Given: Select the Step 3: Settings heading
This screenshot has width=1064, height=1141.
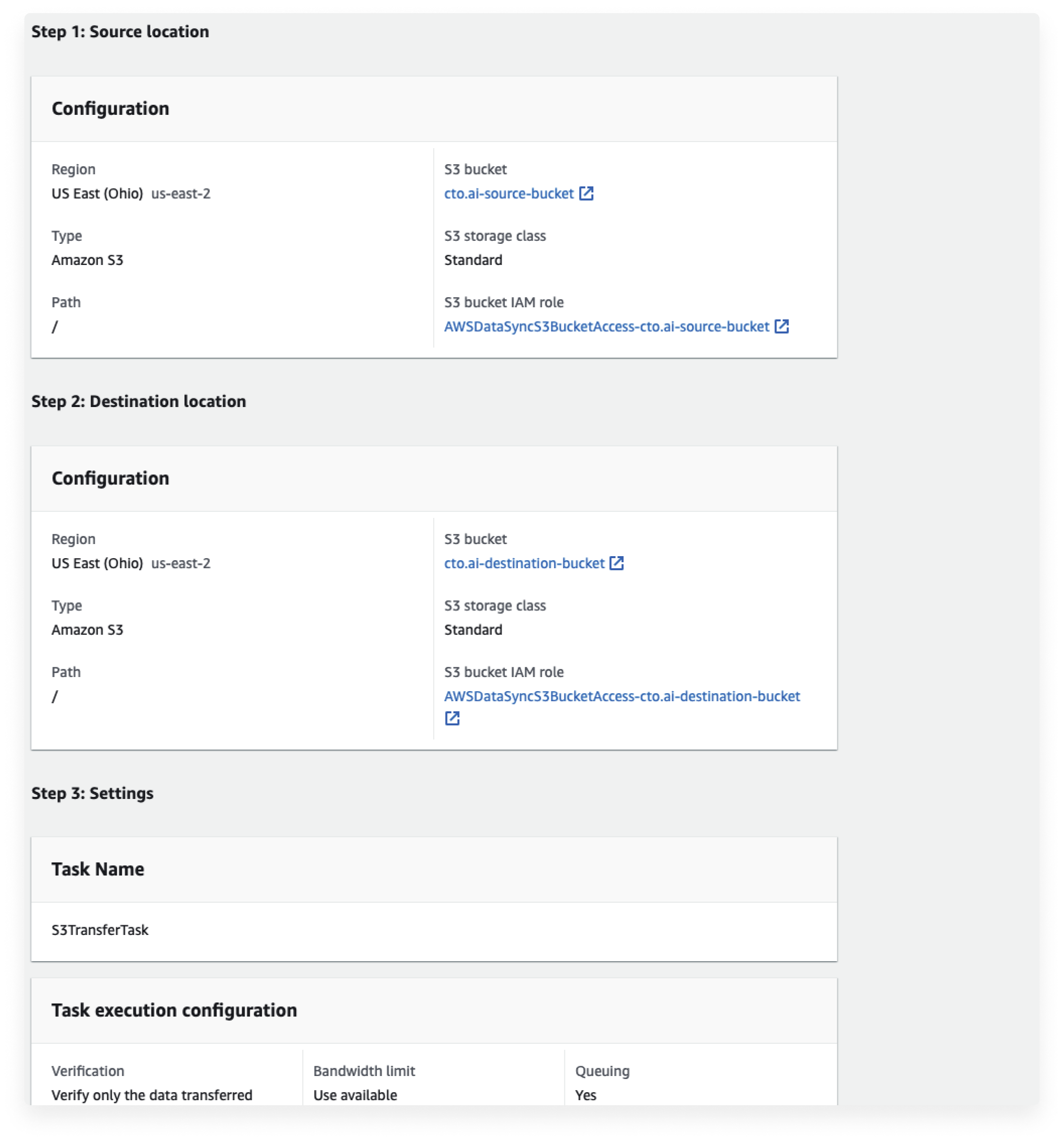Looking at the screenshot, I should click(92, 793).
